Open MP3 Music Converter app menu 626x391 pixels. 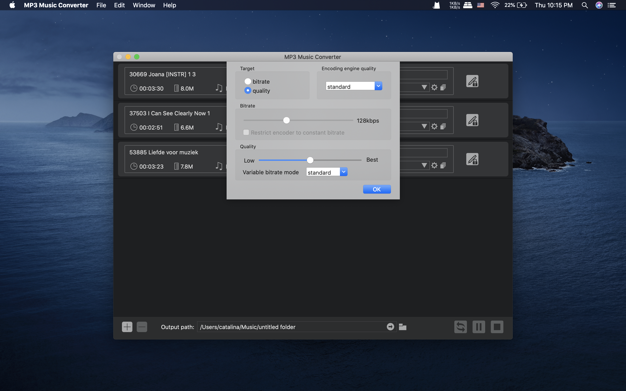(x=56, y=5)
